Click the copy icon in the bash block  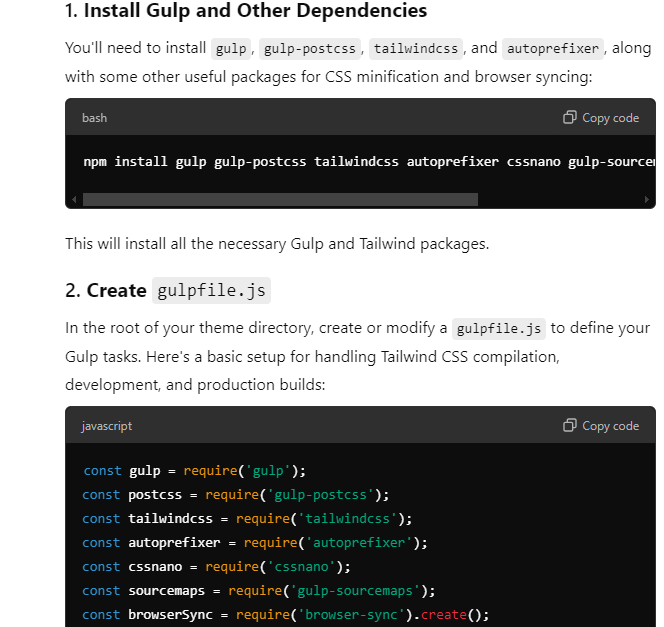570,118
